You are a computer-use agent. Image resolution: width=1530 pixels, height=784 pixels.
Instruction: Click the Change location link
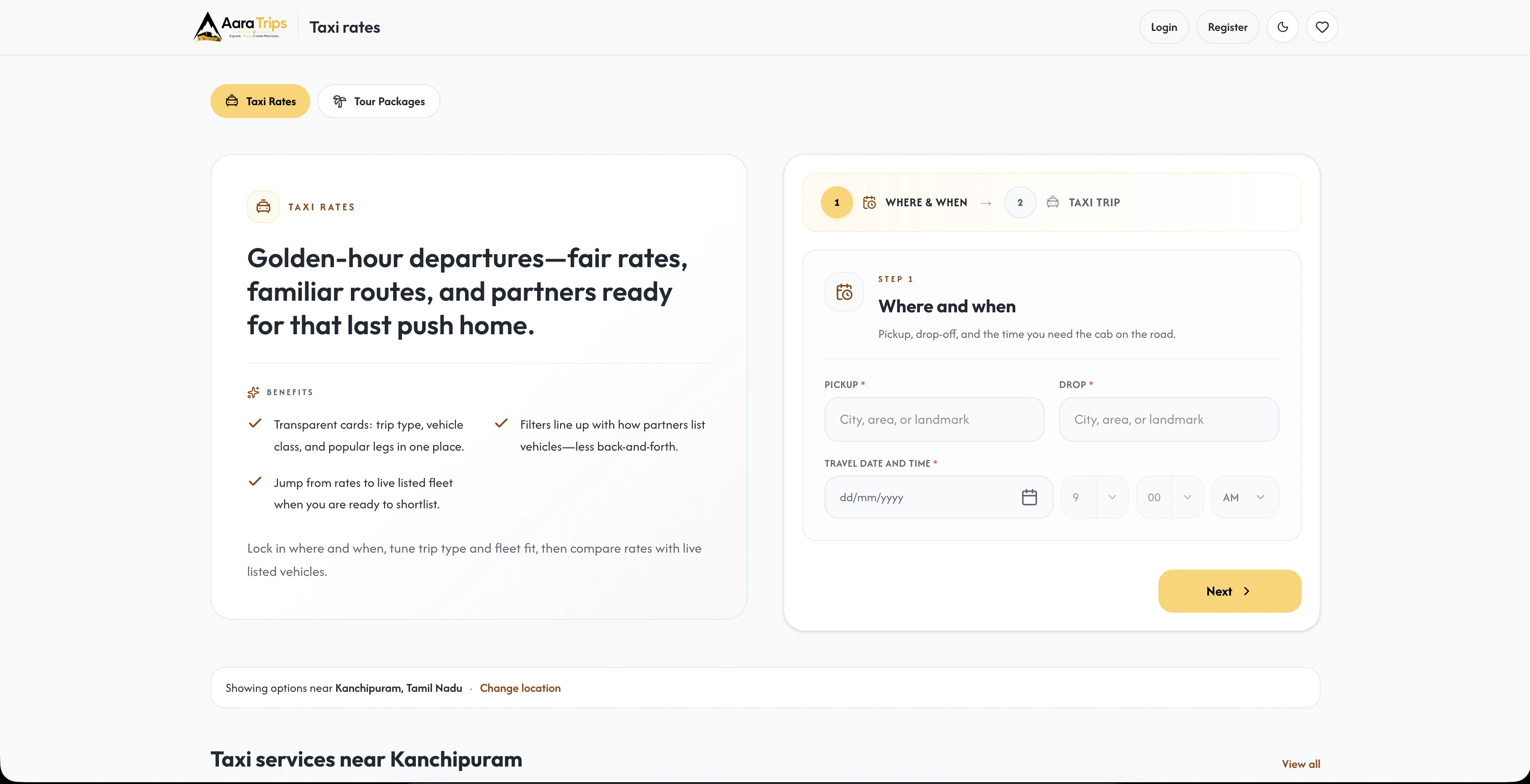(520, 688)
